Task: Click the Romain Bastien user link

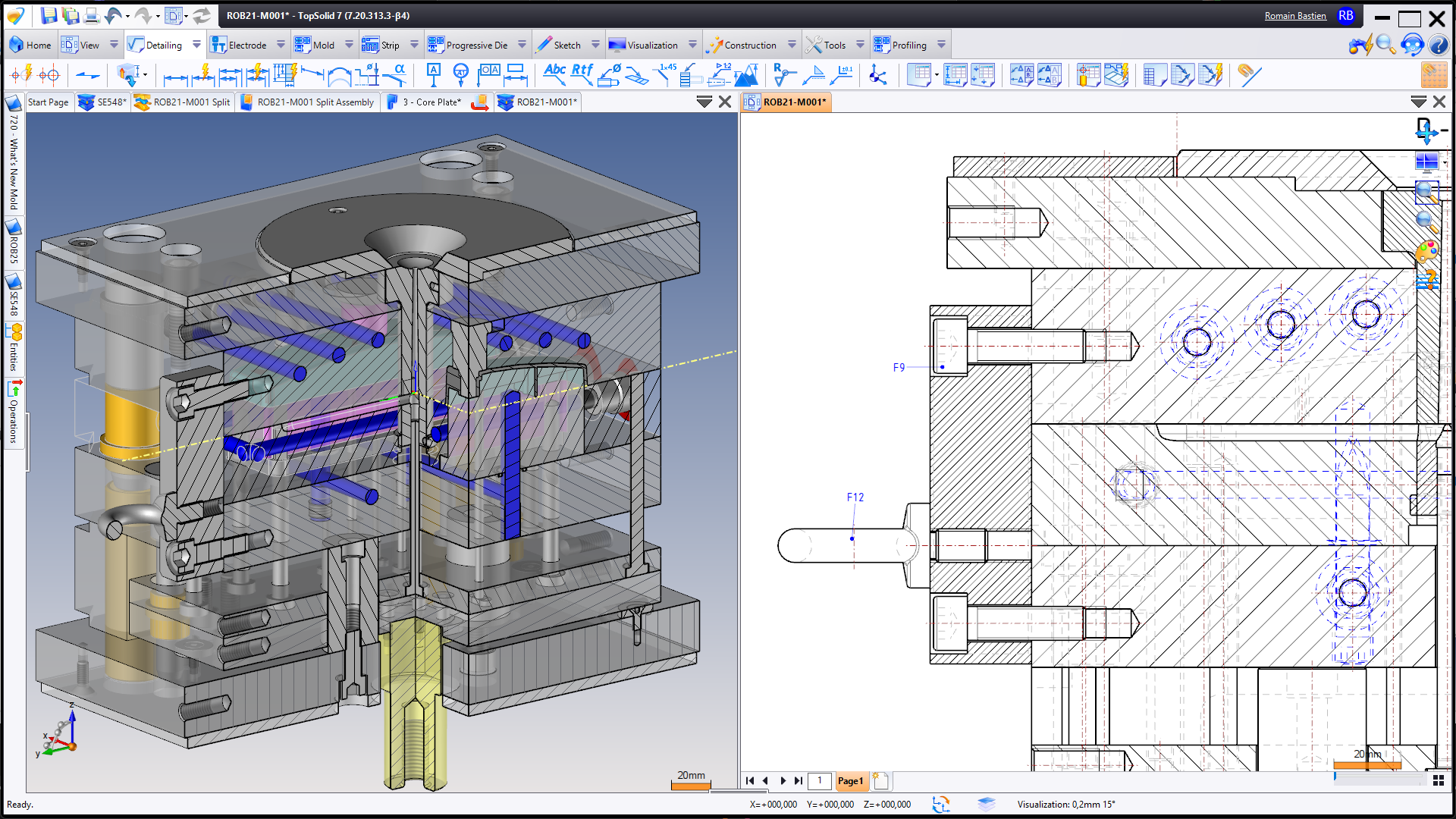Action: tap(1295, 16)
